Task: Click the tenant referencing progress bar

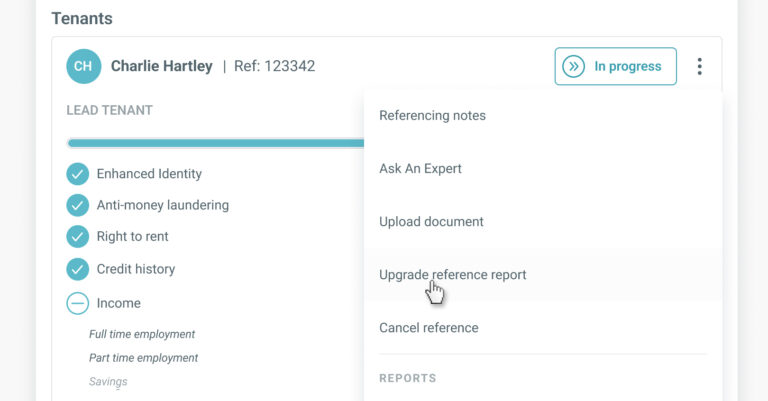Action: pos(216,143)
